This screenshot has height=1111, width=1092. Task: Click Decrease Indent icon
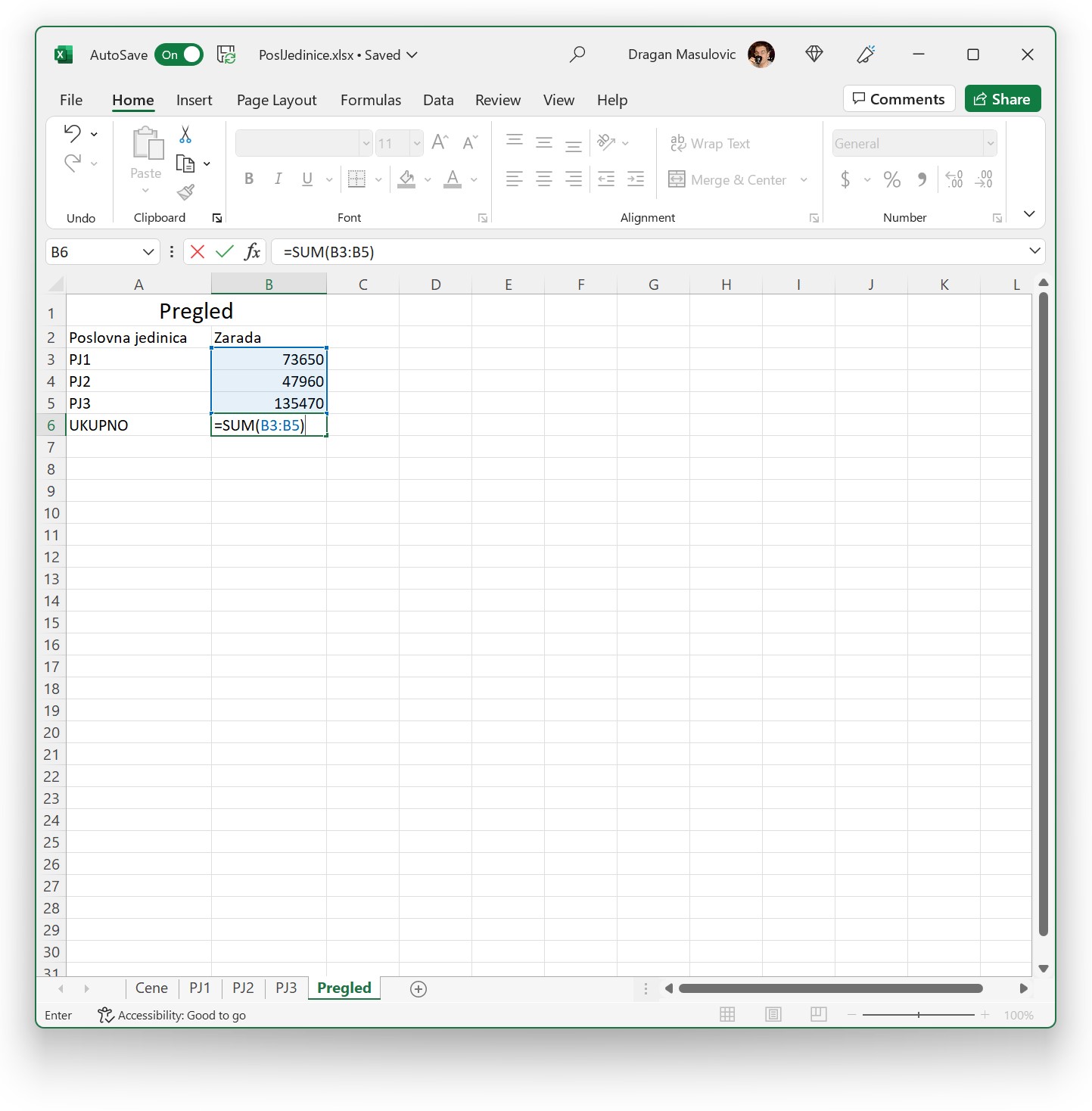pyautogui.click(x=606, y=179)
